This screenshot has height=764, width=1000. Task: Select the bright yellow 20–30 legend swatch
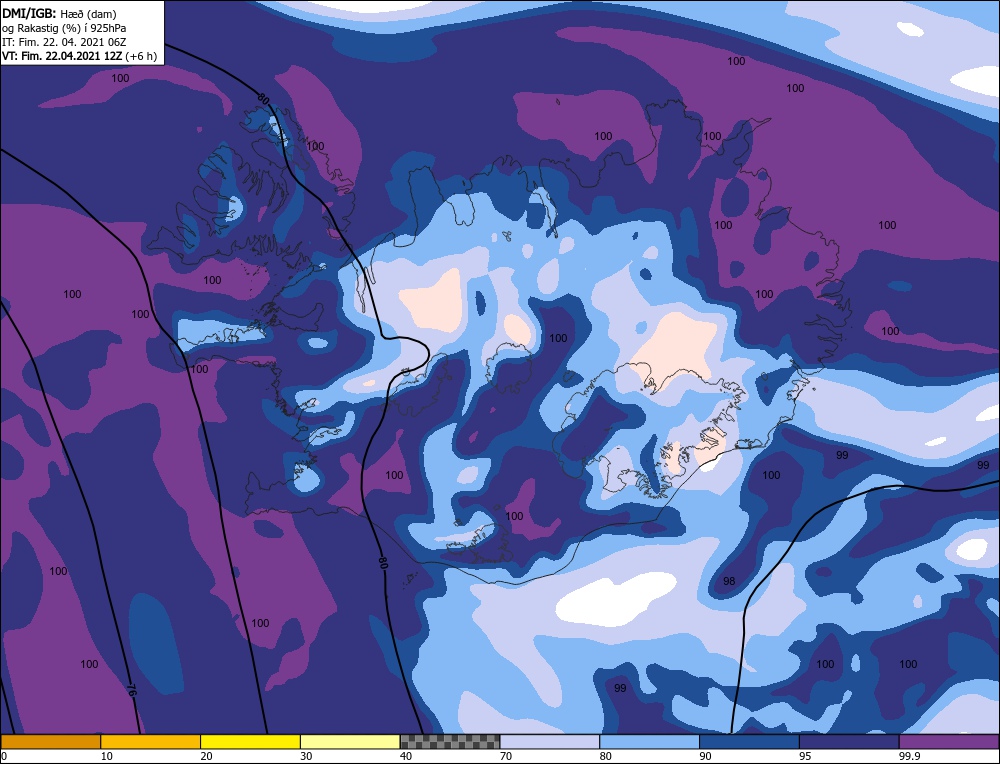click(250, 742)
